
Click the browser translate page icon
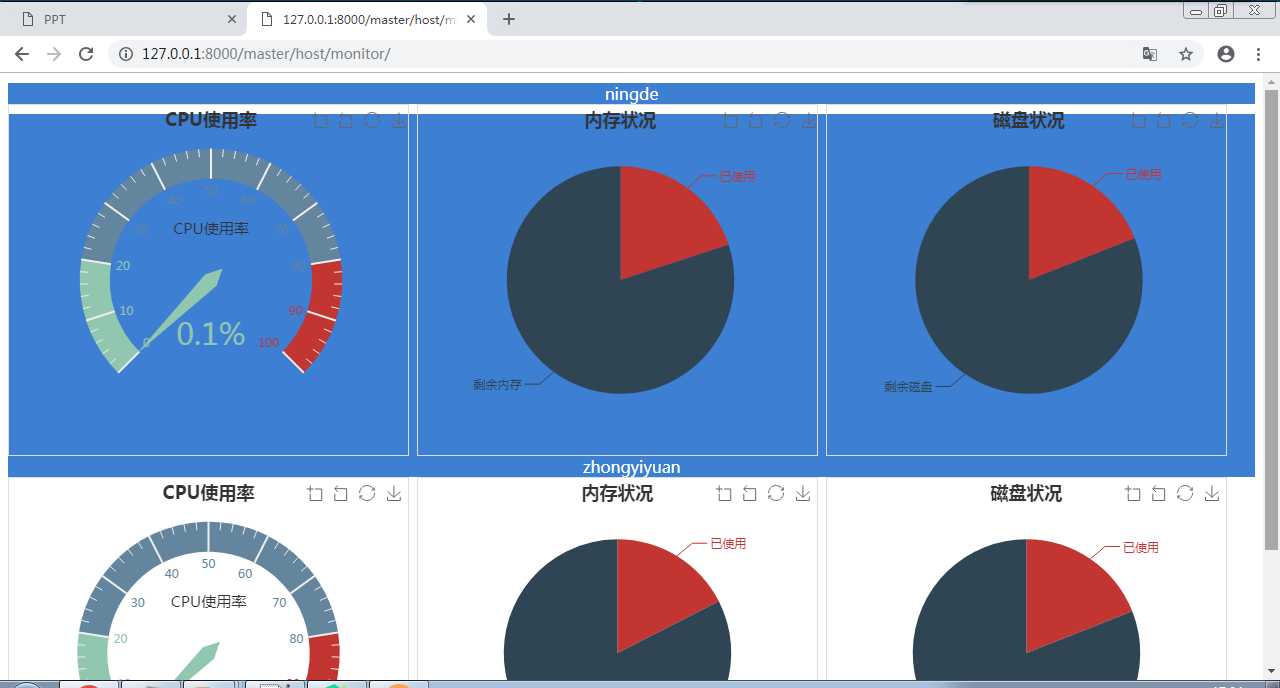[x=1150, y=54]
